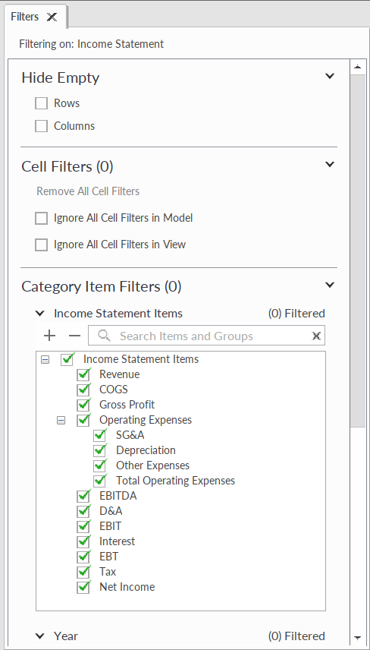Uncheck the EBIT checkbox
Viewport: 370px width, 650px height.
pyautogui.click(x=83, y=526)
